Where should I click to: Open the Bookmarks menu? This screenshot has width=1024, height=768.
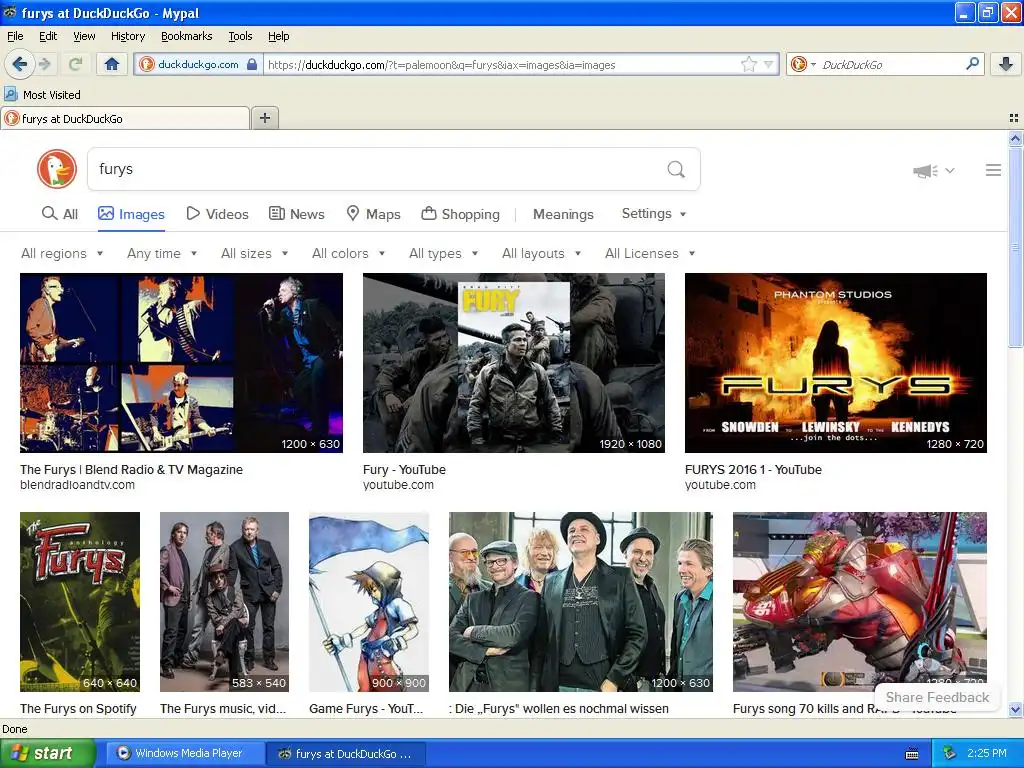(x=186, y=36)
